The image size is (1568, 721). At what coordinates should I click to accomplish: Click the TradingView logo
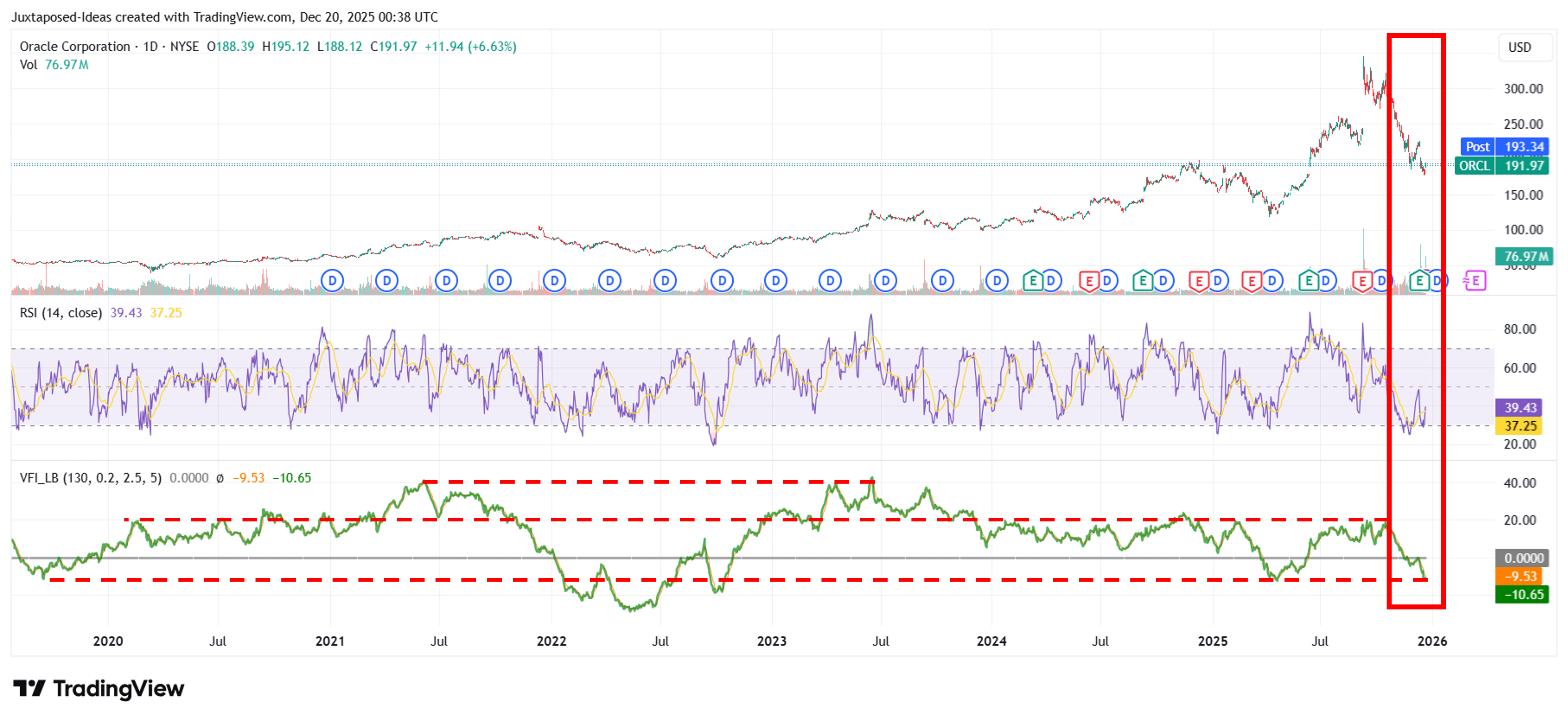point(99,688)
